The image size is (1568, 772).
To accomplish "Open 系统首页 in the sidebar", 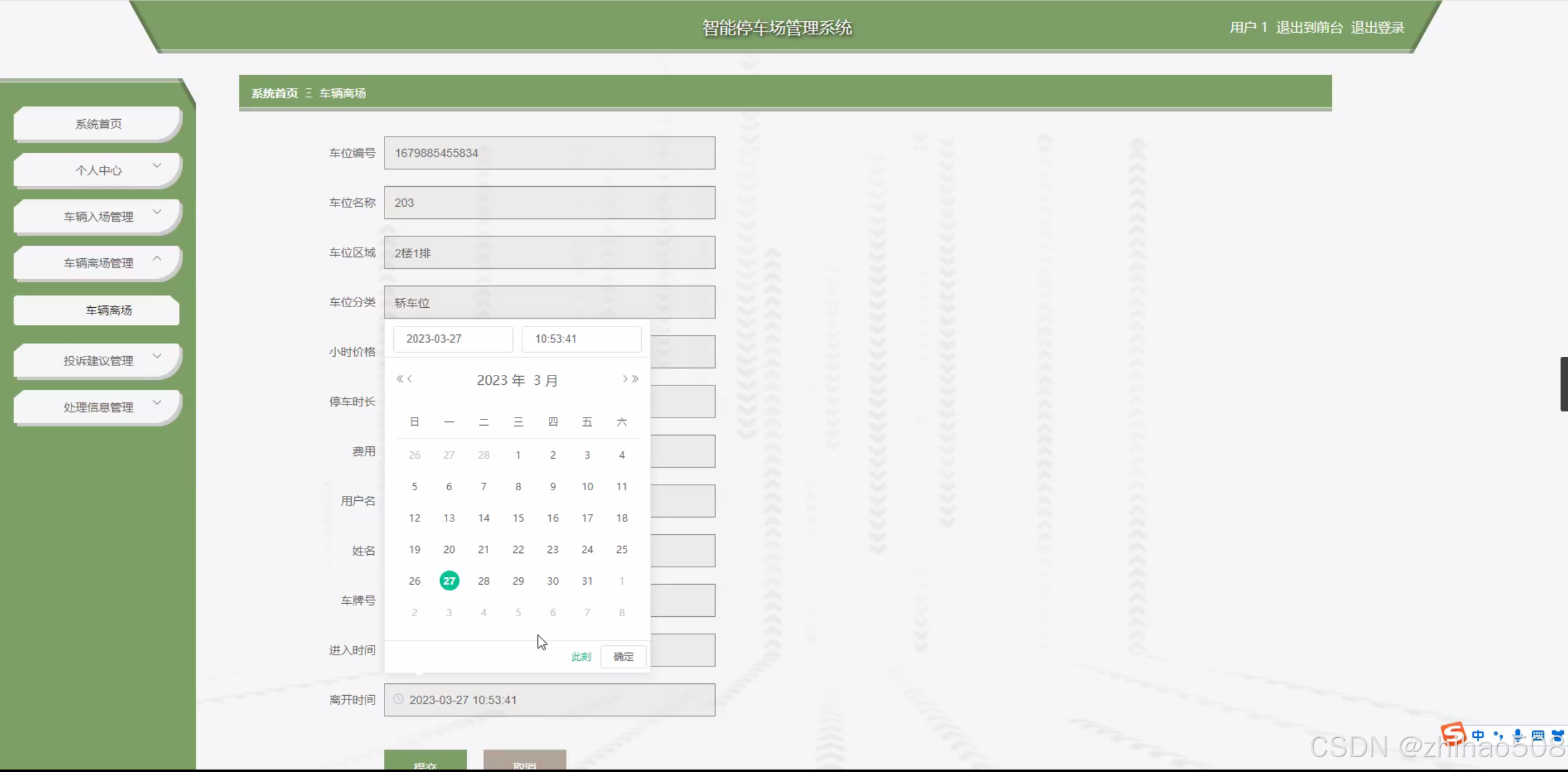I will click(97, 123).
